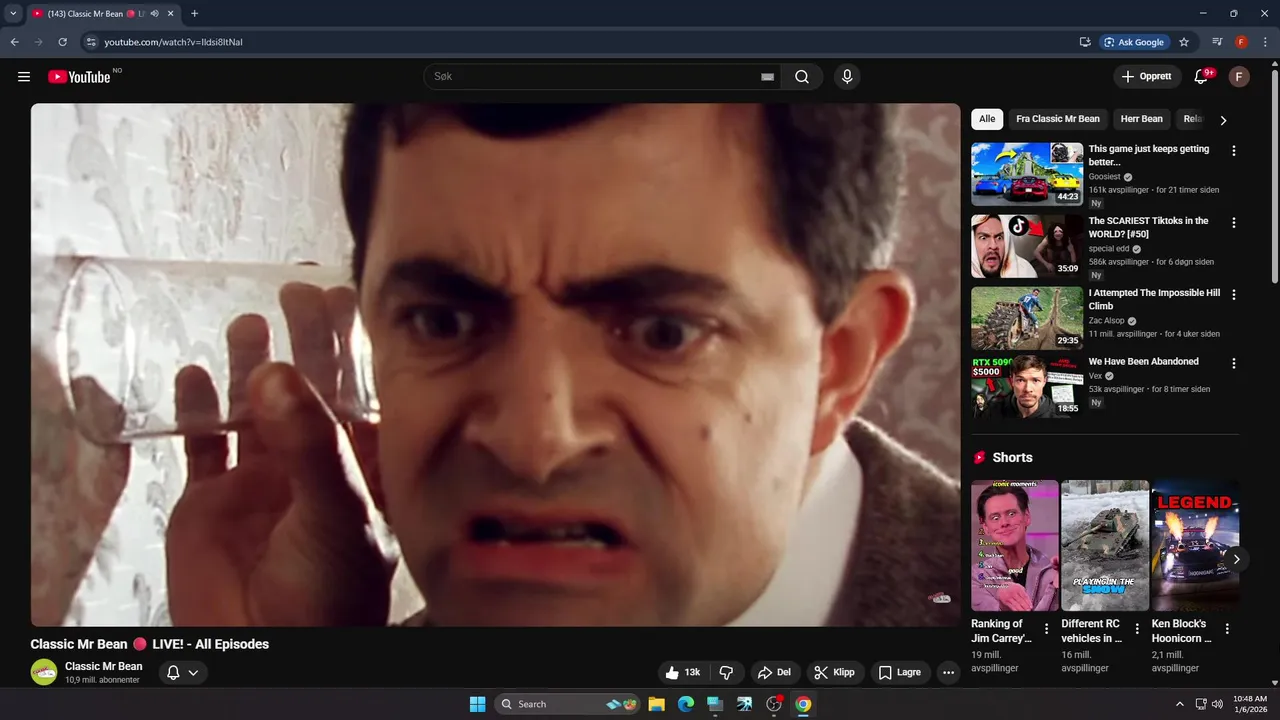This screenshot has width=1280, height=720.
Task: Mute the tab via speaker icon
Action: 154,14
